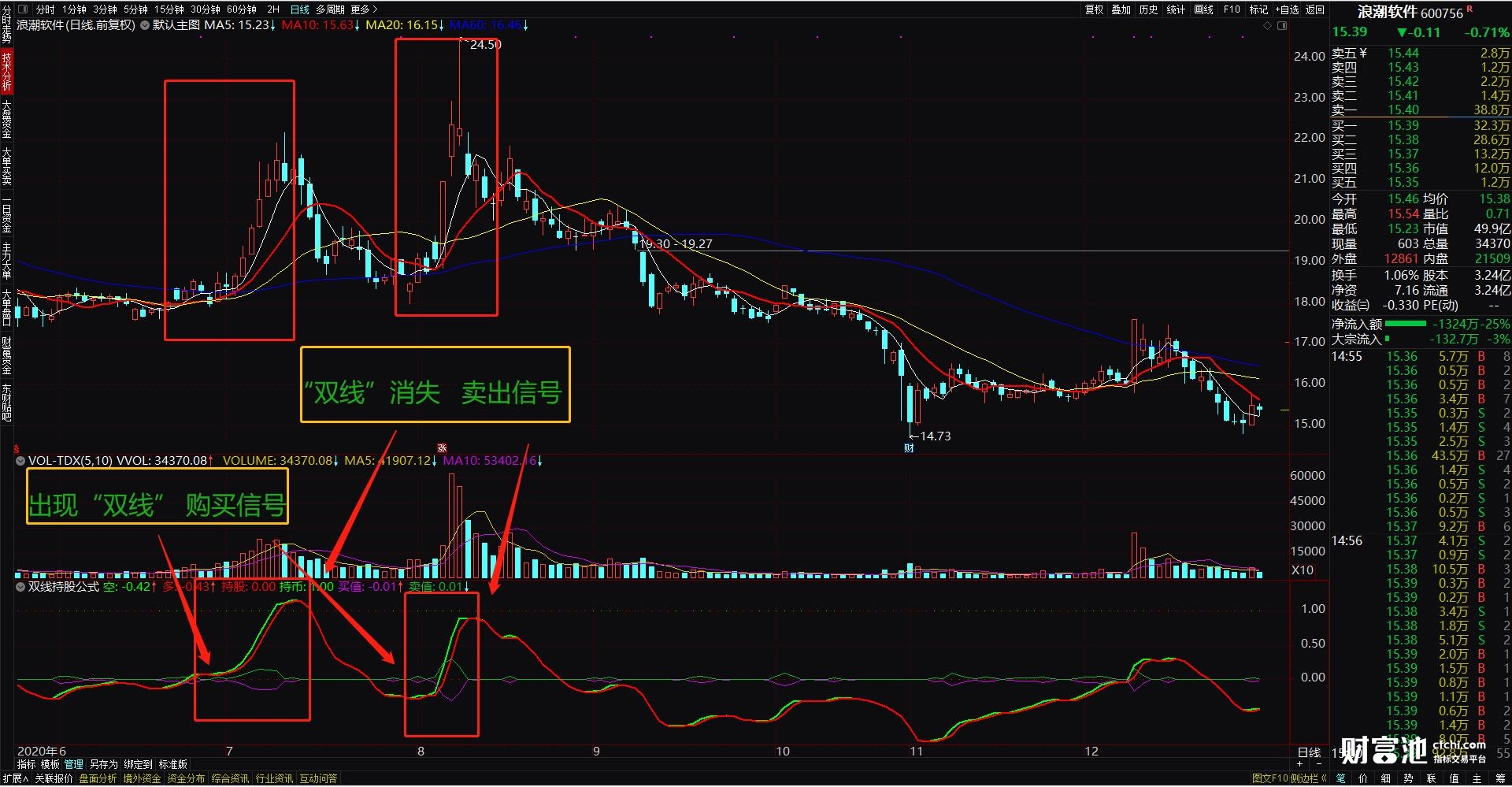Select the 日线 daily period tab
Viewport: 1512px width, 787px height.
[299, 9]
